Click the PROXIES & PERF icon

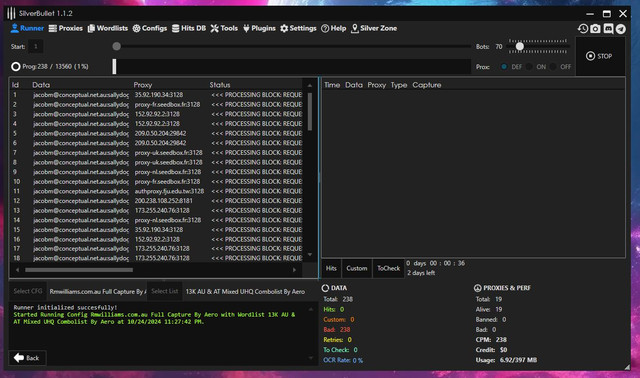tap(478, 288)
